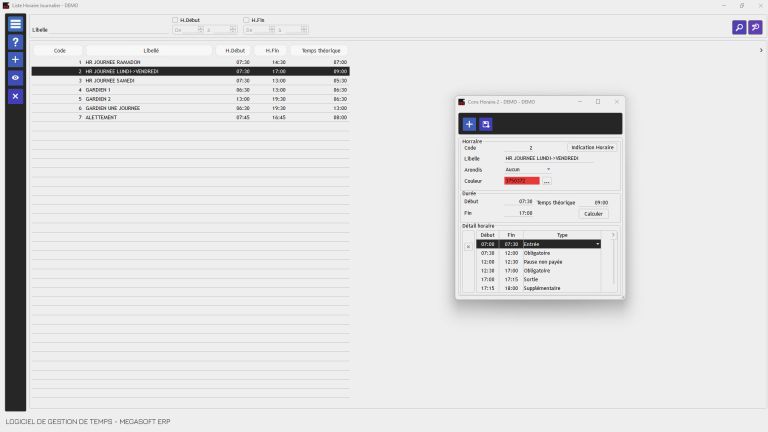Select the Obligatoire row starting at 07:30
Screen dimensions: 768x432
(538, 253)
